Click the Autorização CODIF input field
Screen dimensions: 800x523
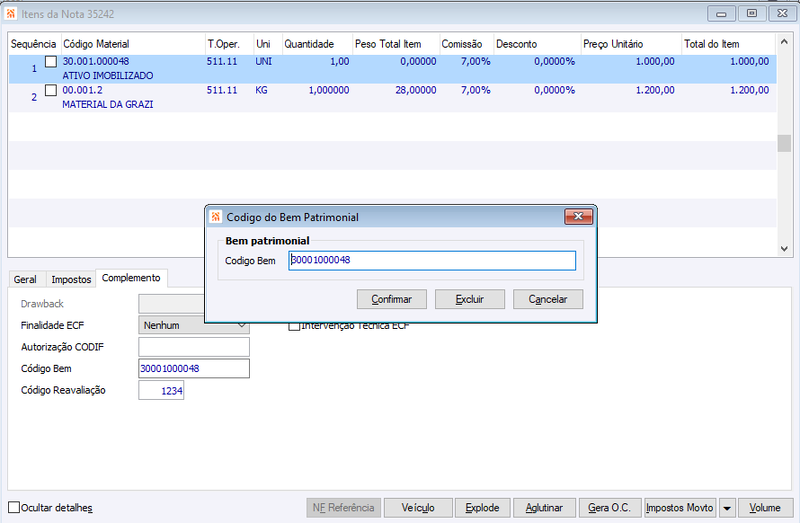click(x=194, y=347)
